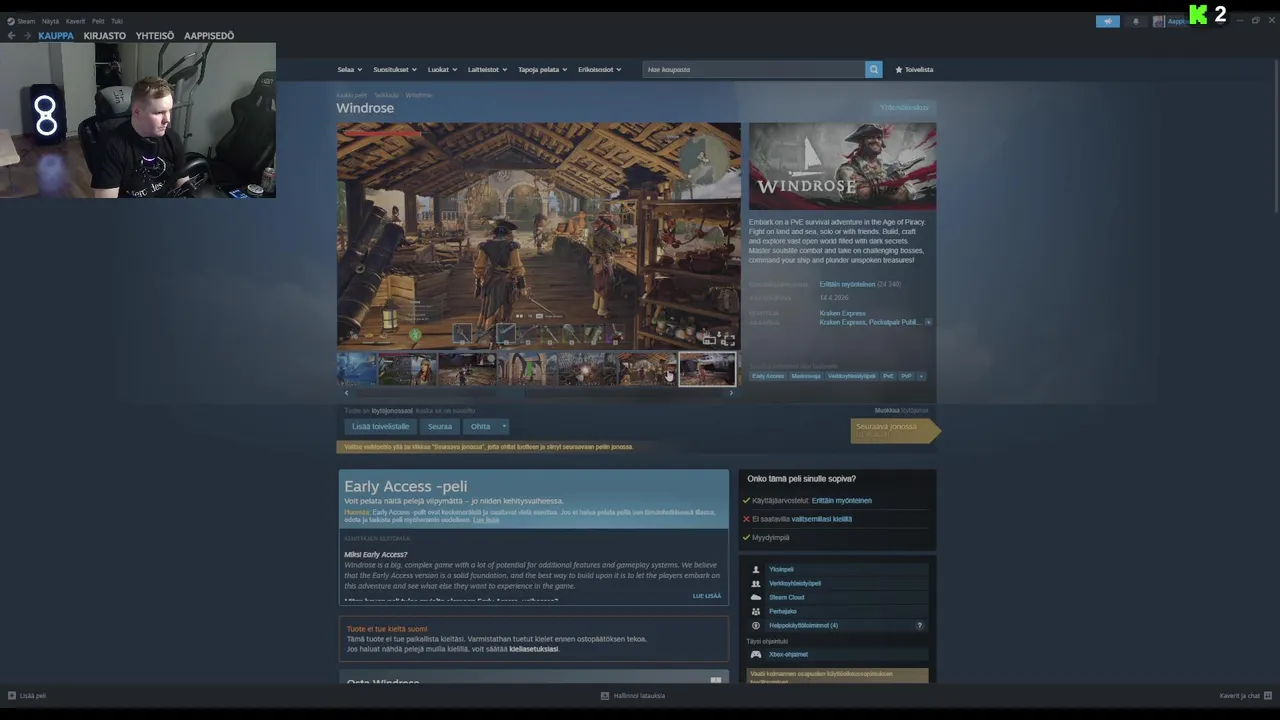Open the Early Access tag
This screenshot has width=1280, height=720.
(x=768, y=376)
